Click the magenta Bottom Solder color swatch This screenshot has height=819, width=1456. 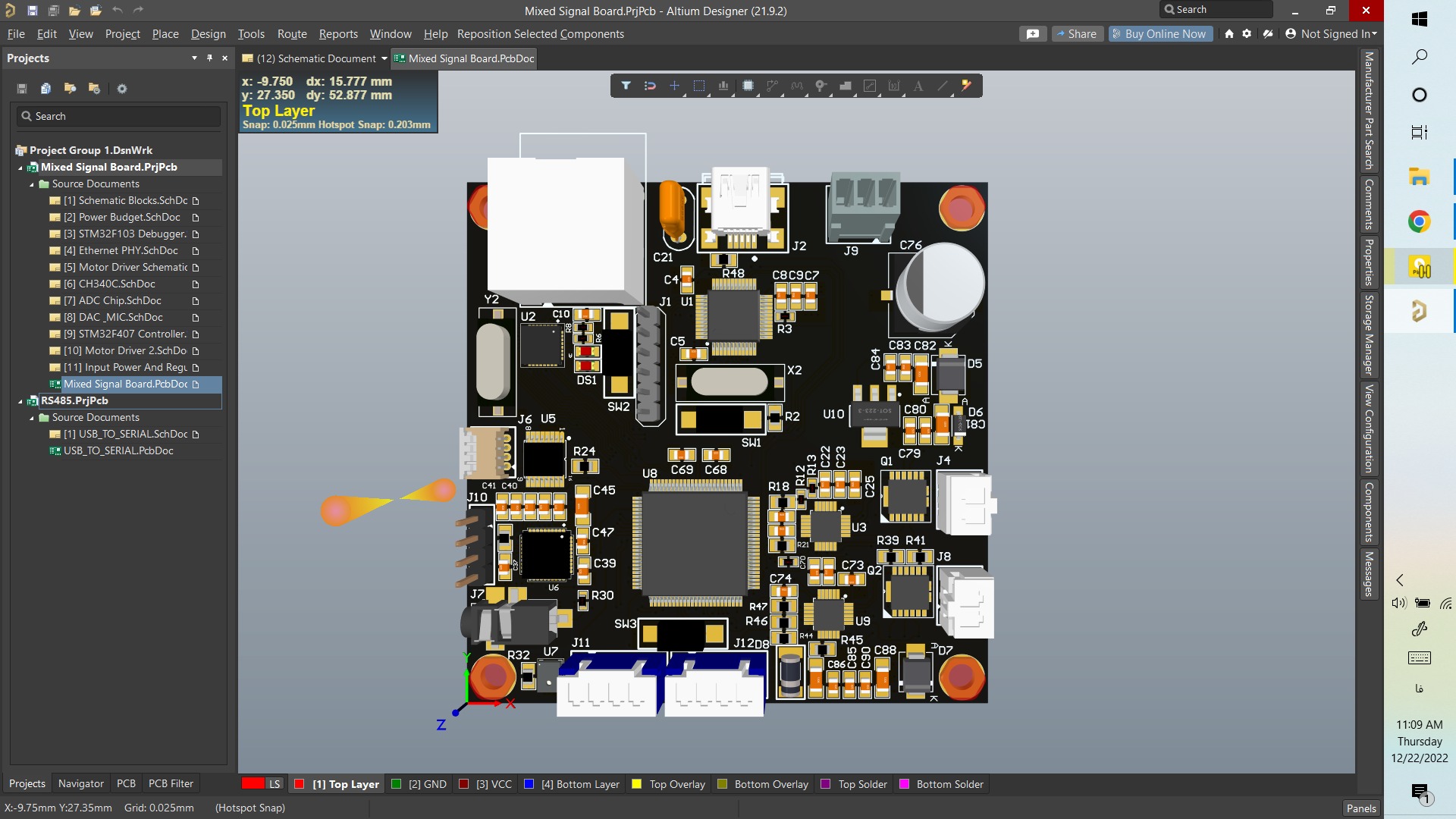904,784
